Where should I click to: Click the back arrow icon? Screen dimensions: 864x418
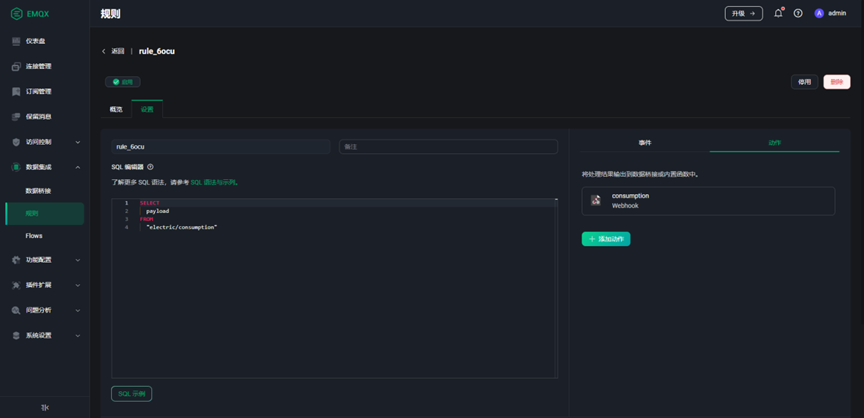coord(104,51)
